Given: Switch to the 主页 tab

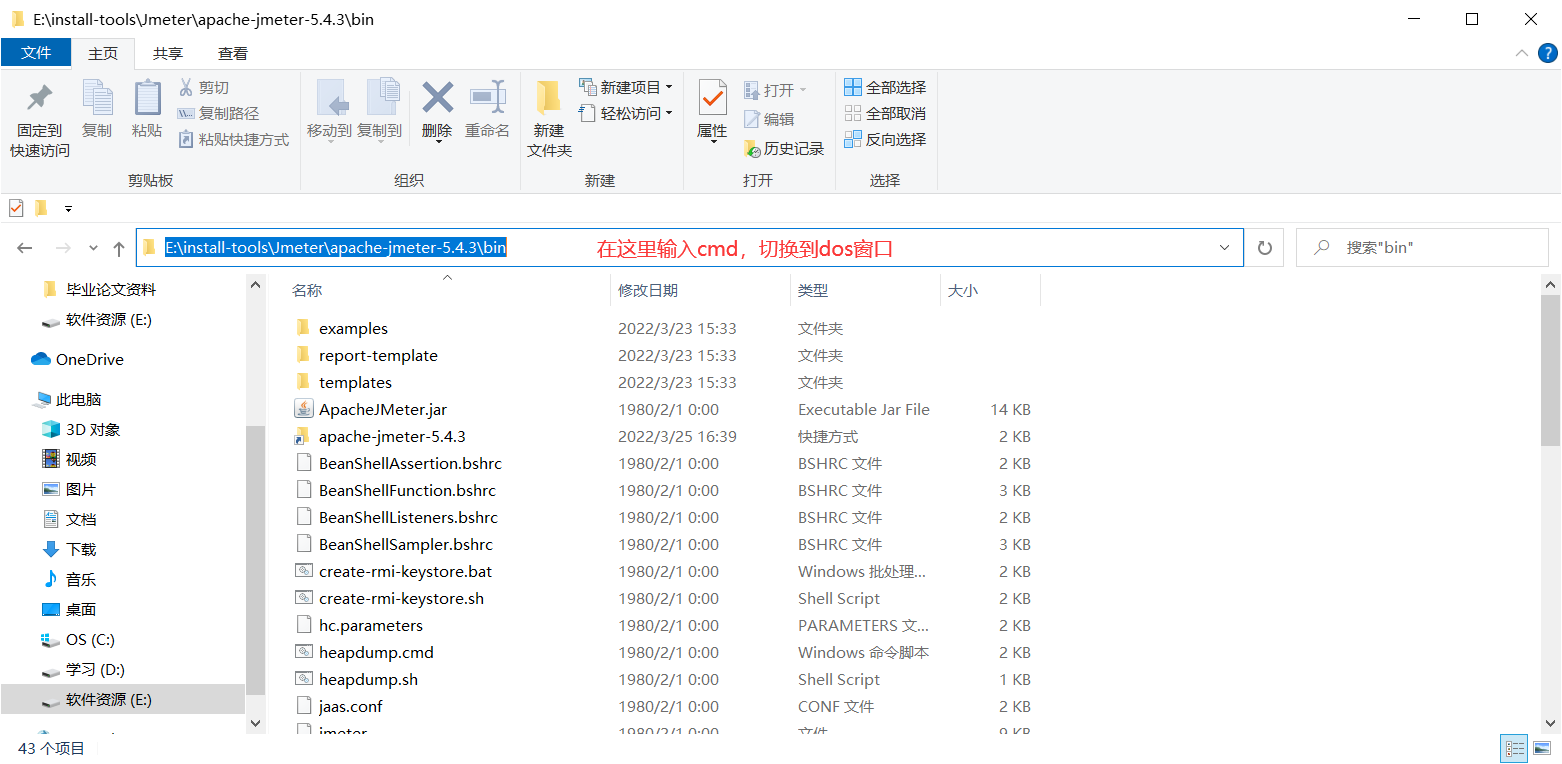Looking at the screenshot, I should [x=103, y=53].
